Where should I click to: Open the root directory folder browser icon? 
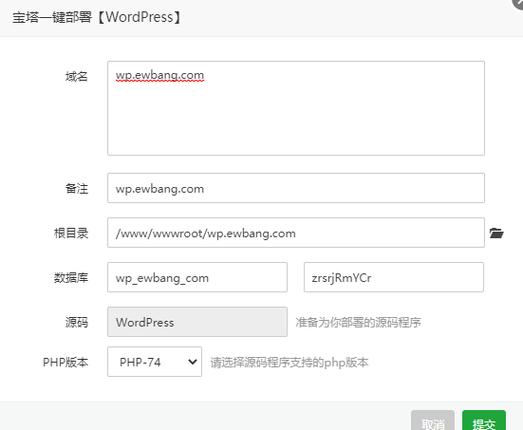[496, 233]
